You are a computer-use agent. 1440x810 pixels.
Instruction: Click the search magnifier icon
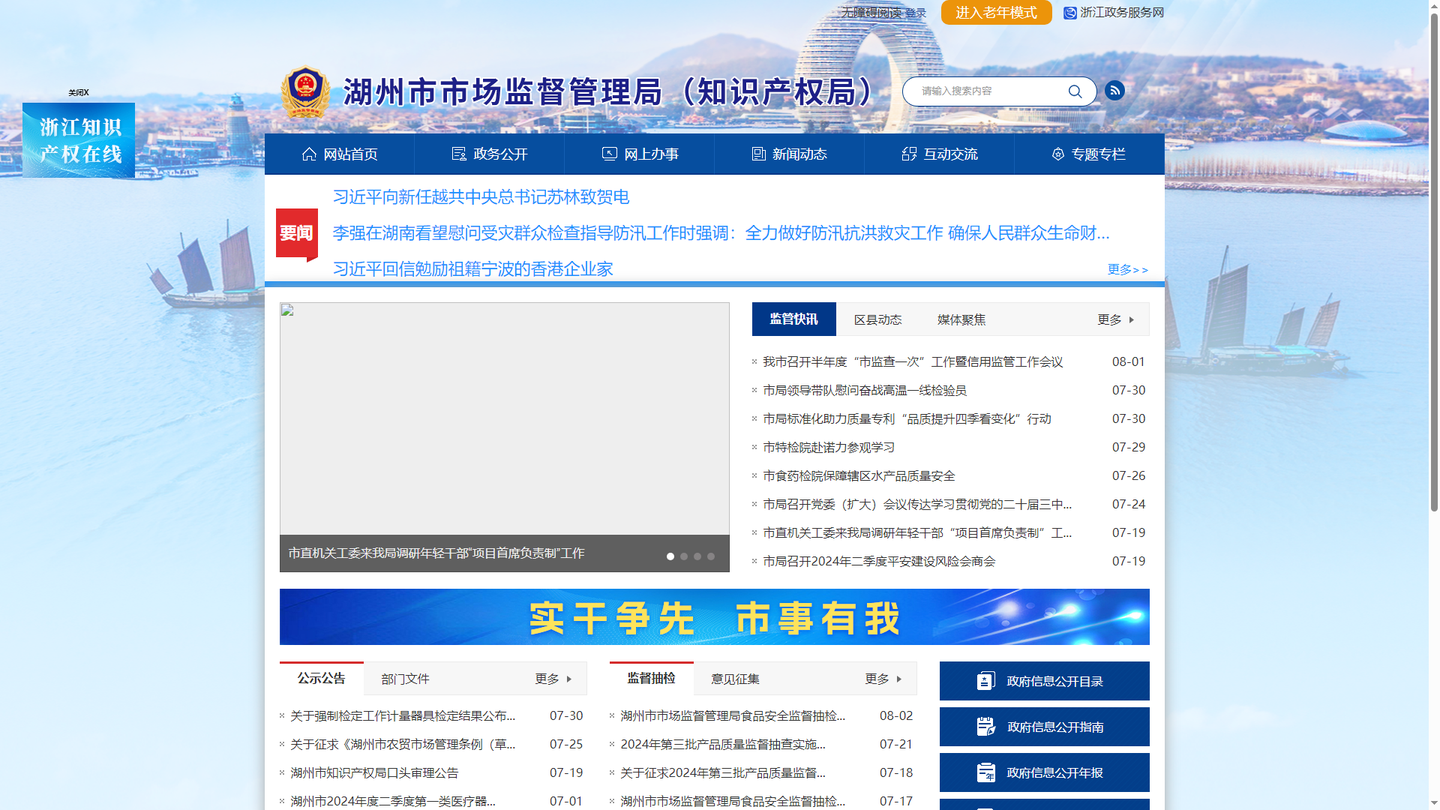[1075, 91]
